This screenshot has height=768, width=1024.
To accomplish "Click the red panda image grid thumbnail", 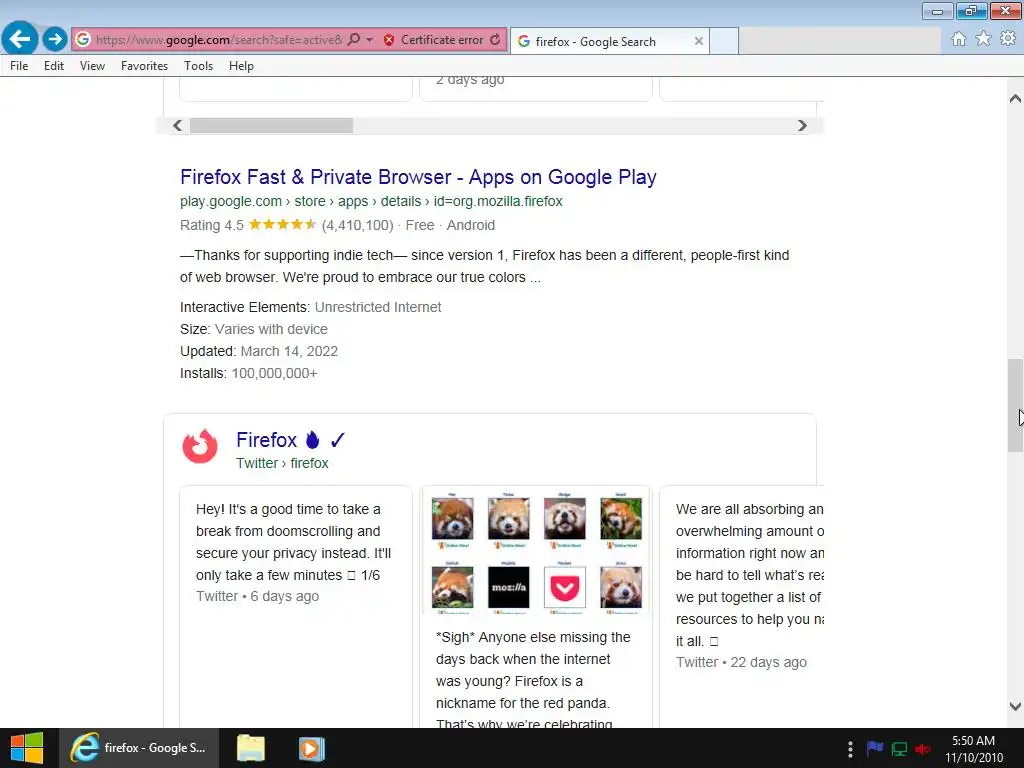I will click(536, 552).
